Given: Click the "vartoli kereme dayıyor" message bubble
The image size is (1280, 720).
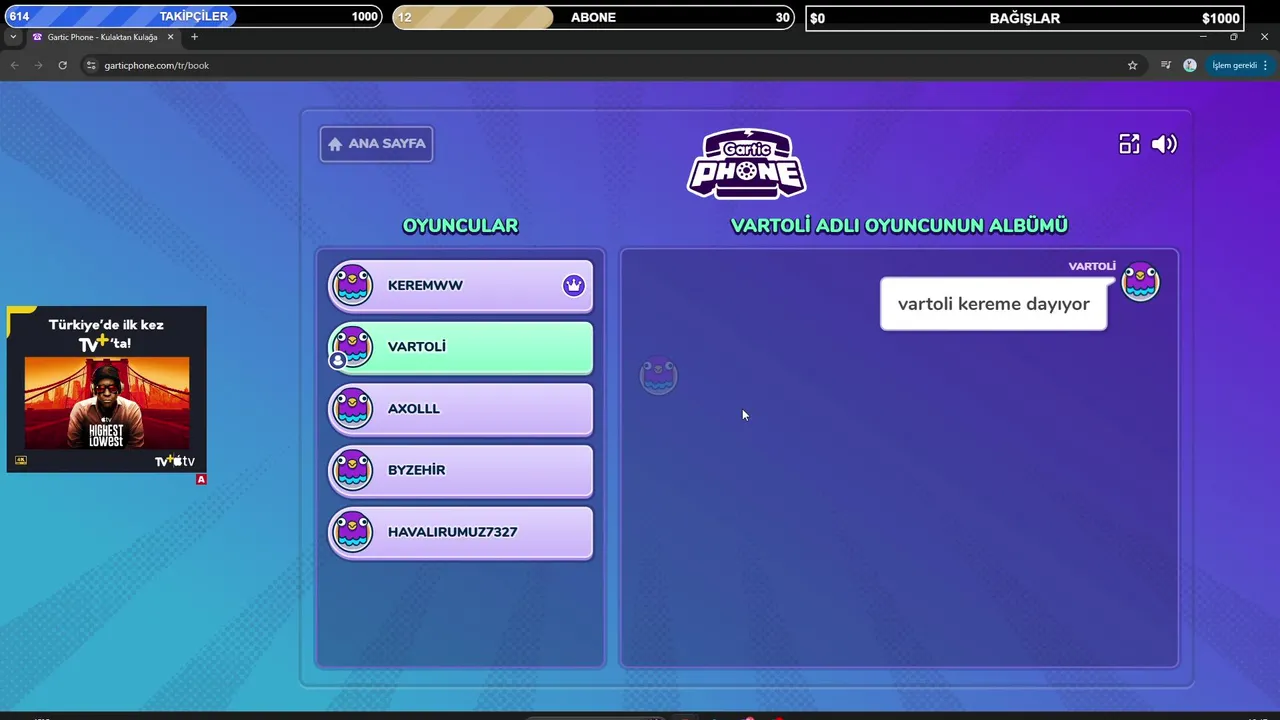Looking at the screenshot, I should click(993, 304).
